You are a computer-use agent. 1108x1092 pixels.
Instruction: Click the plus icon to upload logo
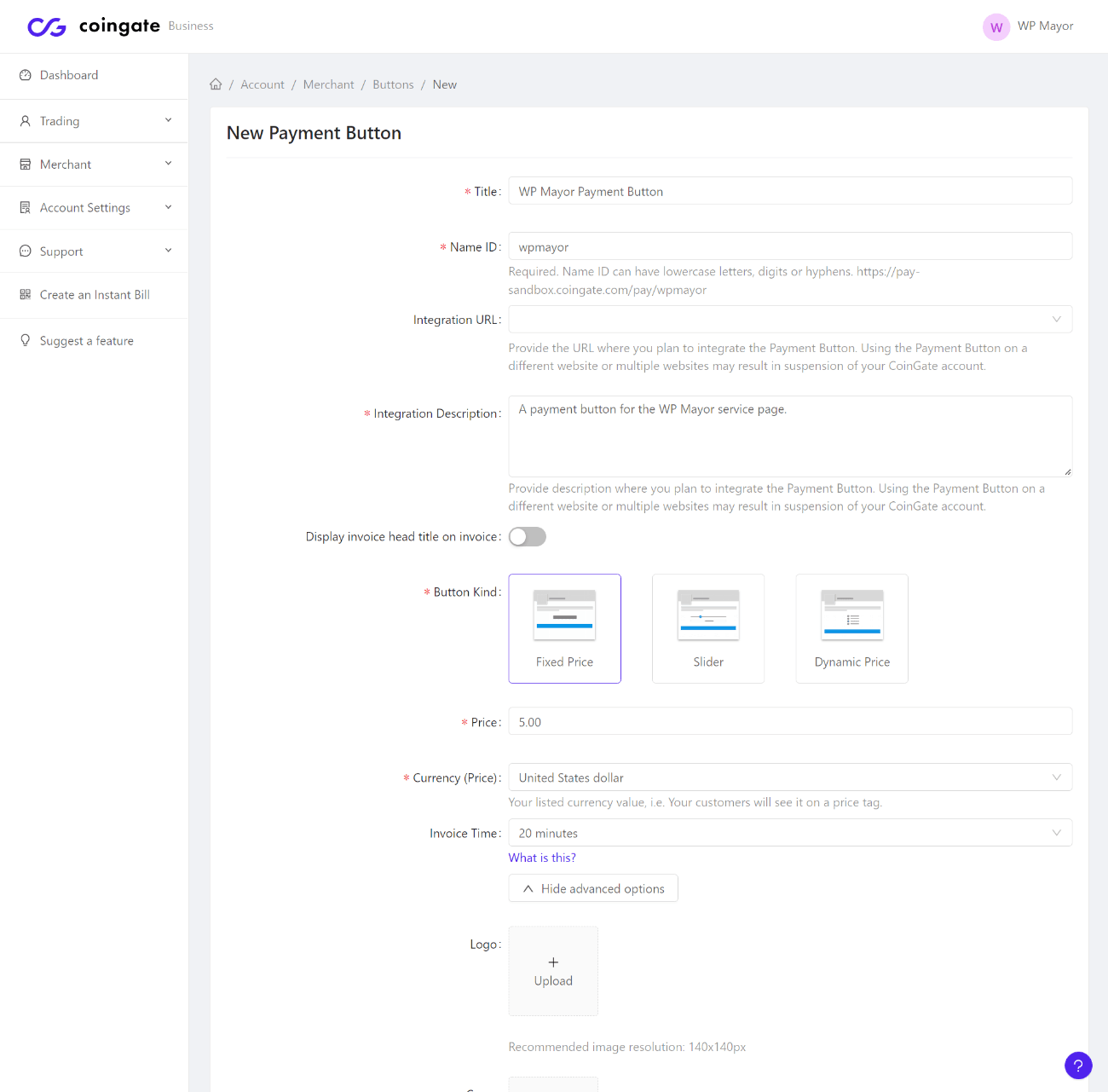[553, 962]
